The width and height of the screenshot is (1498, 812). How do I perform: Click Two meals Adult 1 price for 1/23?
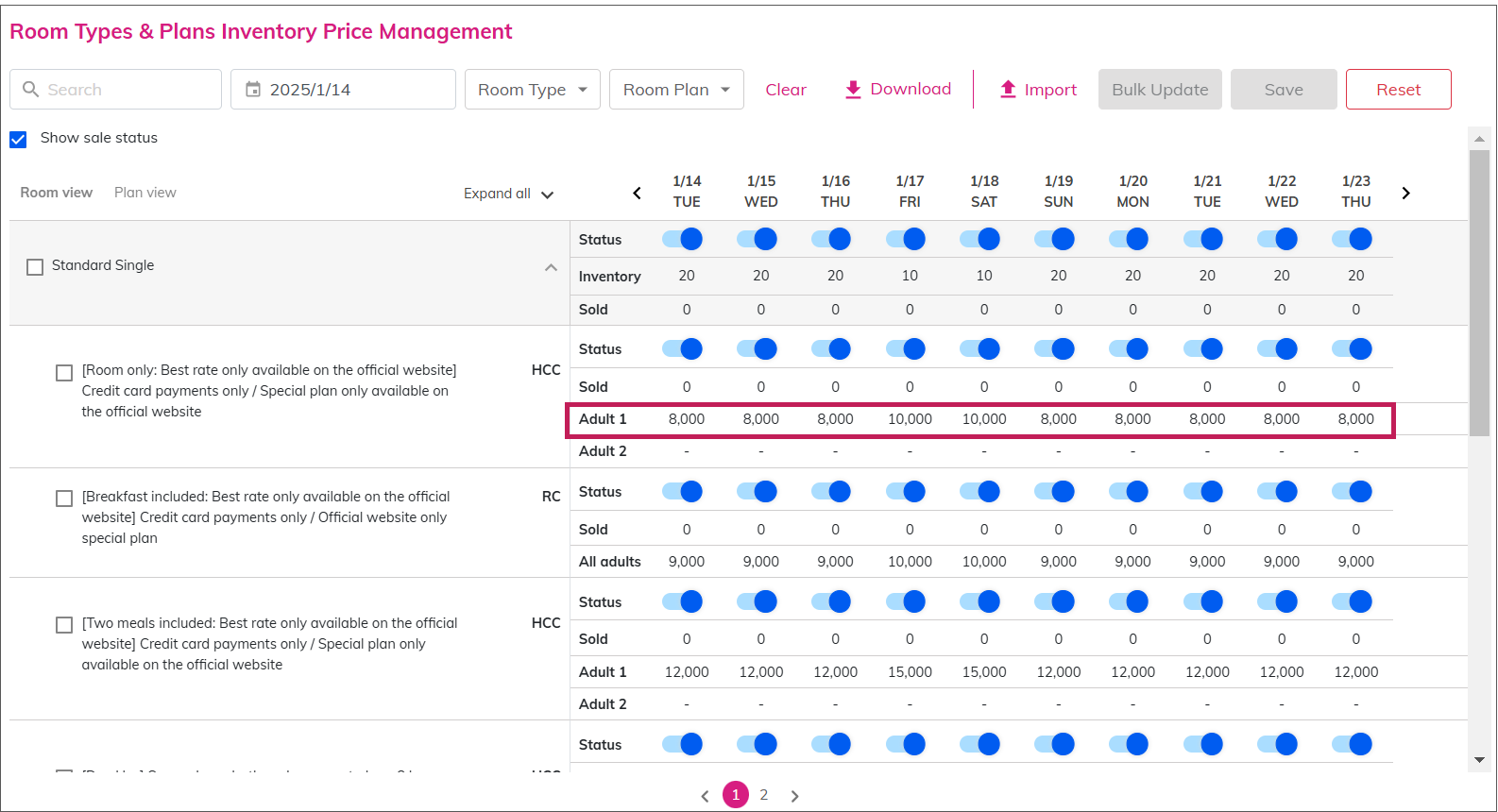point(1356,672)
